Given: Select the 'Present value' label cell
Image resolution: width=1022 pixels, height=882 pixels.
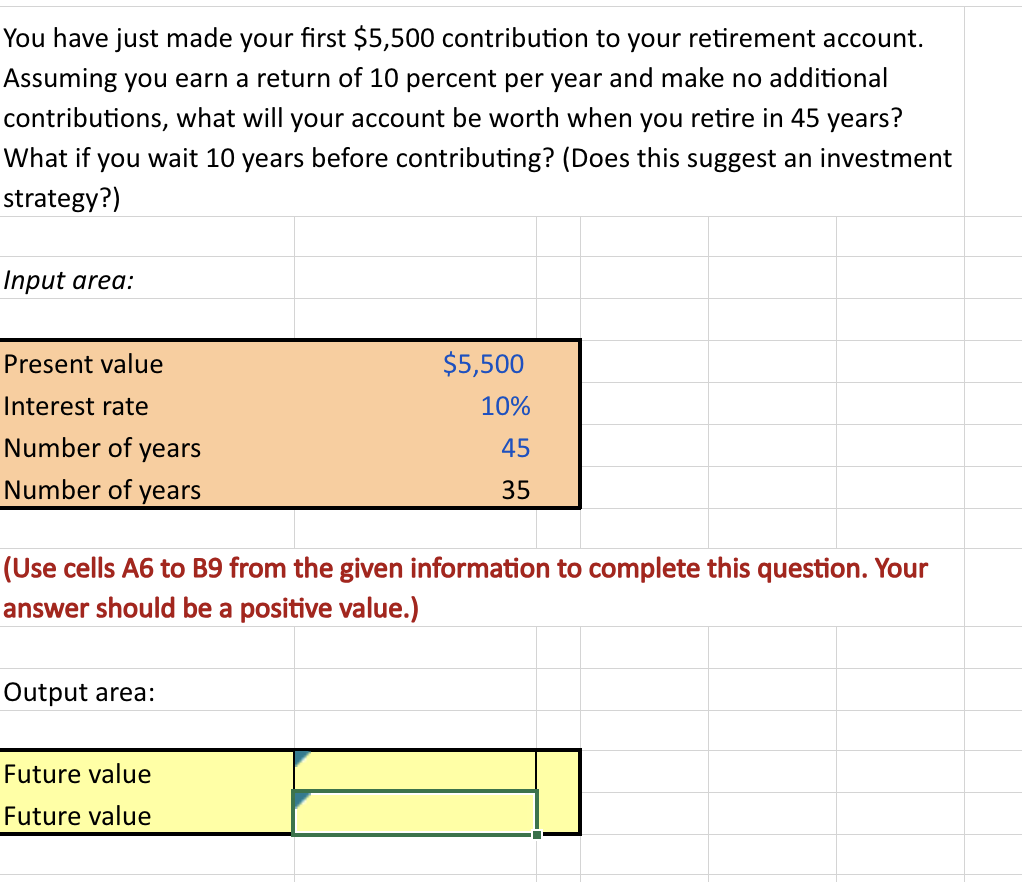Looking at the screenshot, I should (x=147, y=364).
